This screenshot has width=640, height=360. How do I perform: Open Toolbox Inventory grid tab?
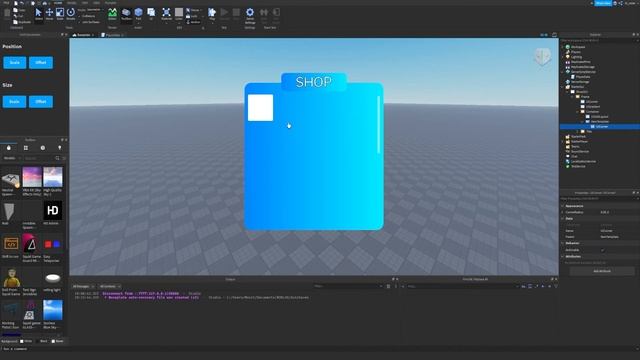(x=26, y=148)
